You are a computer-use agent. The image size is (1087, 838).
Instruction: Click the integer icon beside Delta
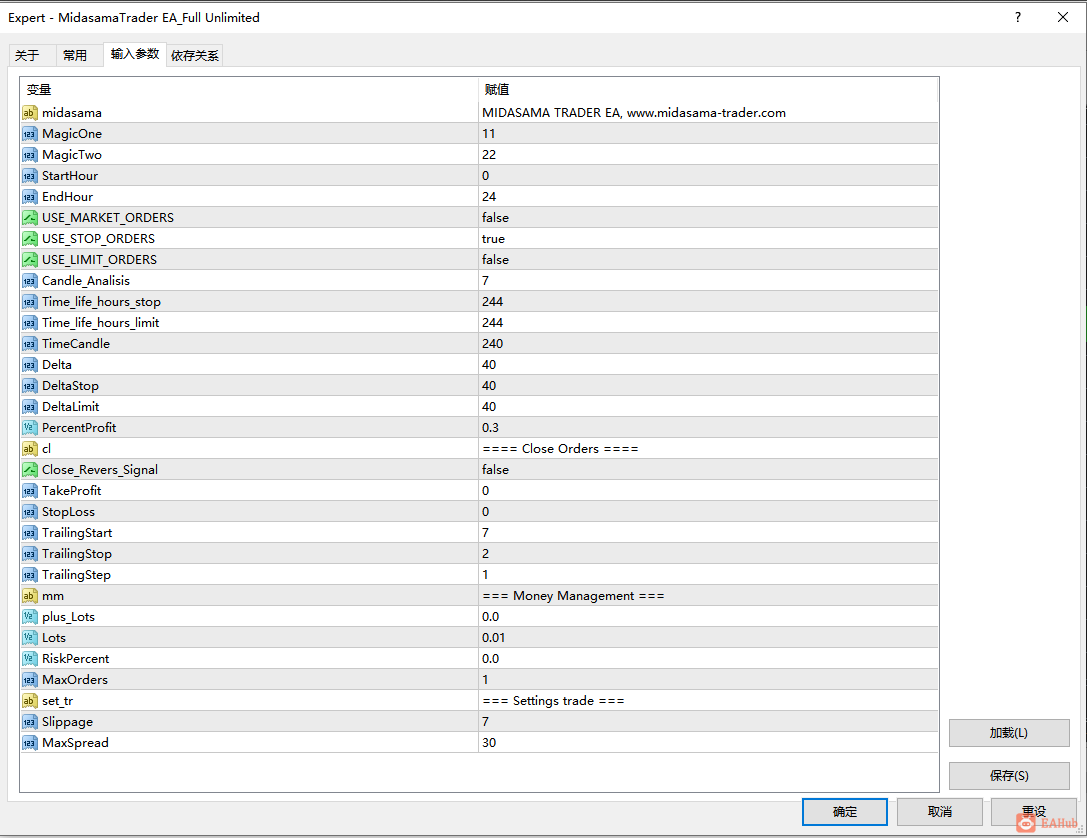(29, 365)
